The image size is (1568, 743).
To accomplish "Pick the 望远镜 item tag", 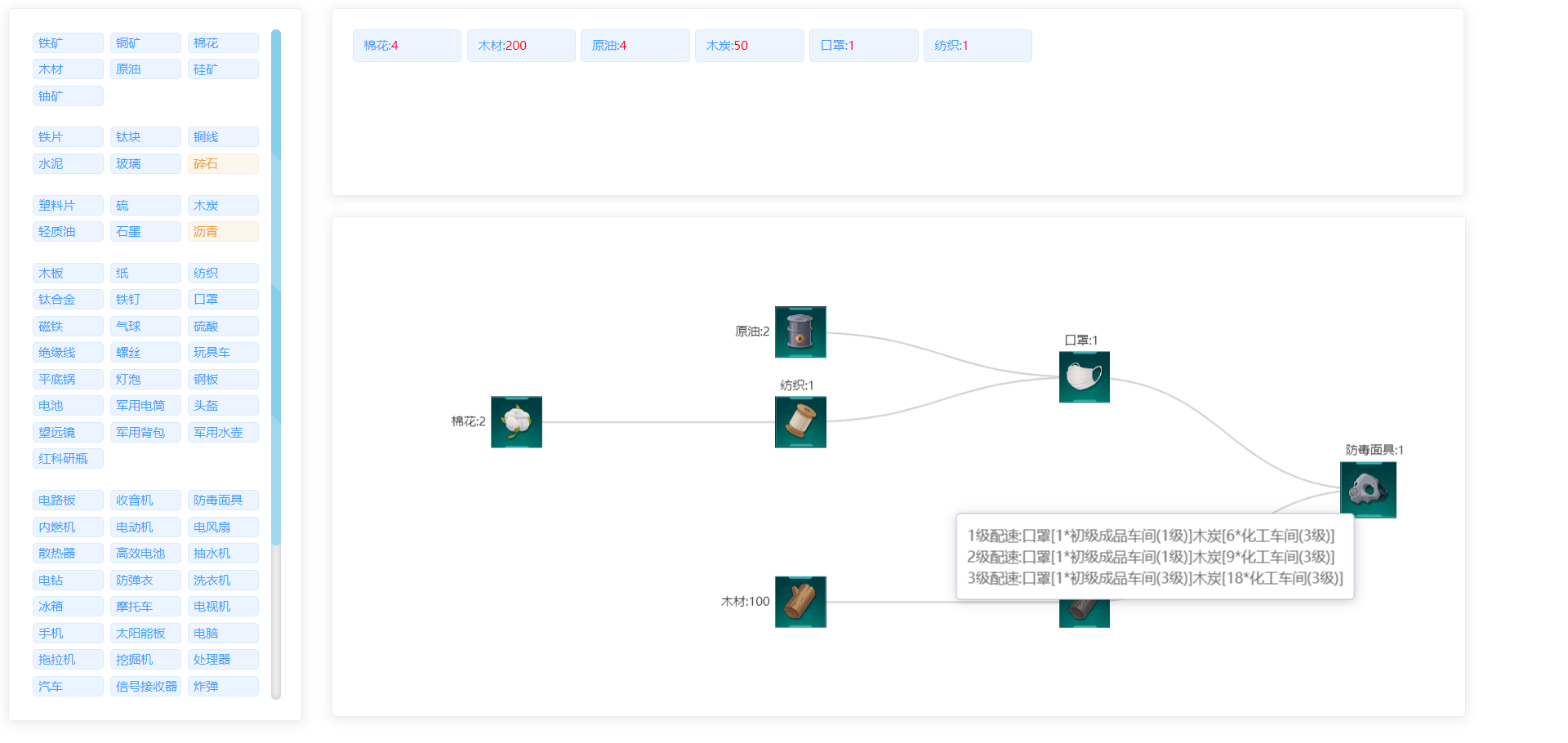I will click(69, 433).
